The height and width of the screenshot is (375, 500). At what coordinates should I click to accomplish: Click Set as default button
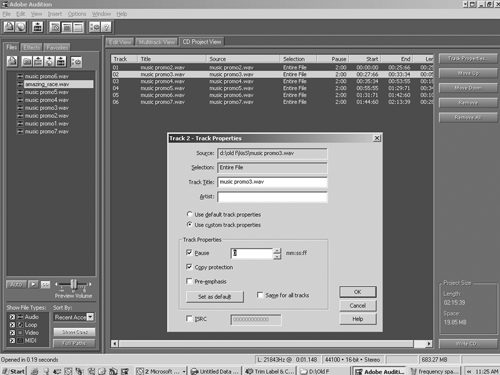tap(215, 297)
